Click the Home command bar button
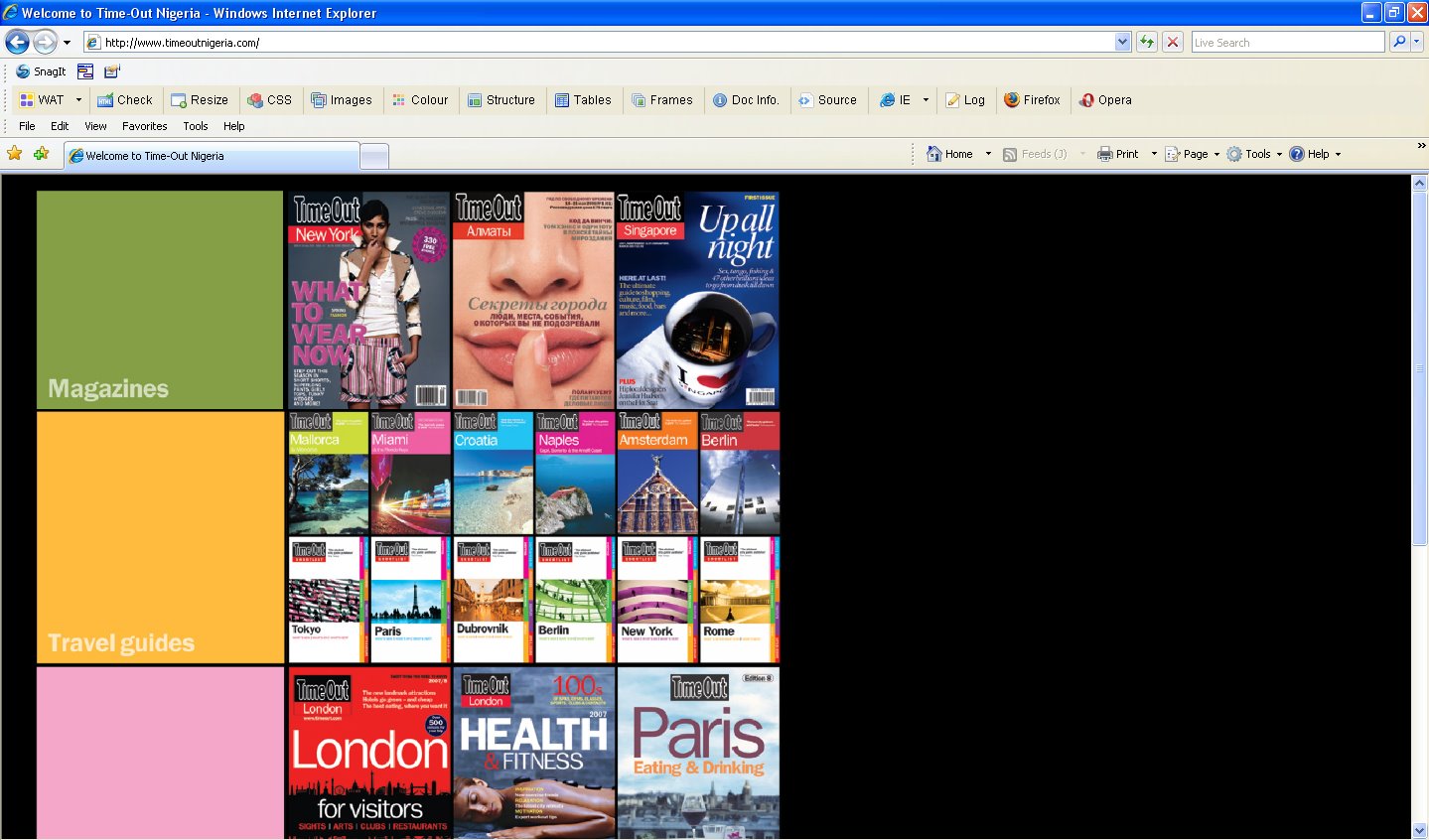1429x840 pixels. 949,154
